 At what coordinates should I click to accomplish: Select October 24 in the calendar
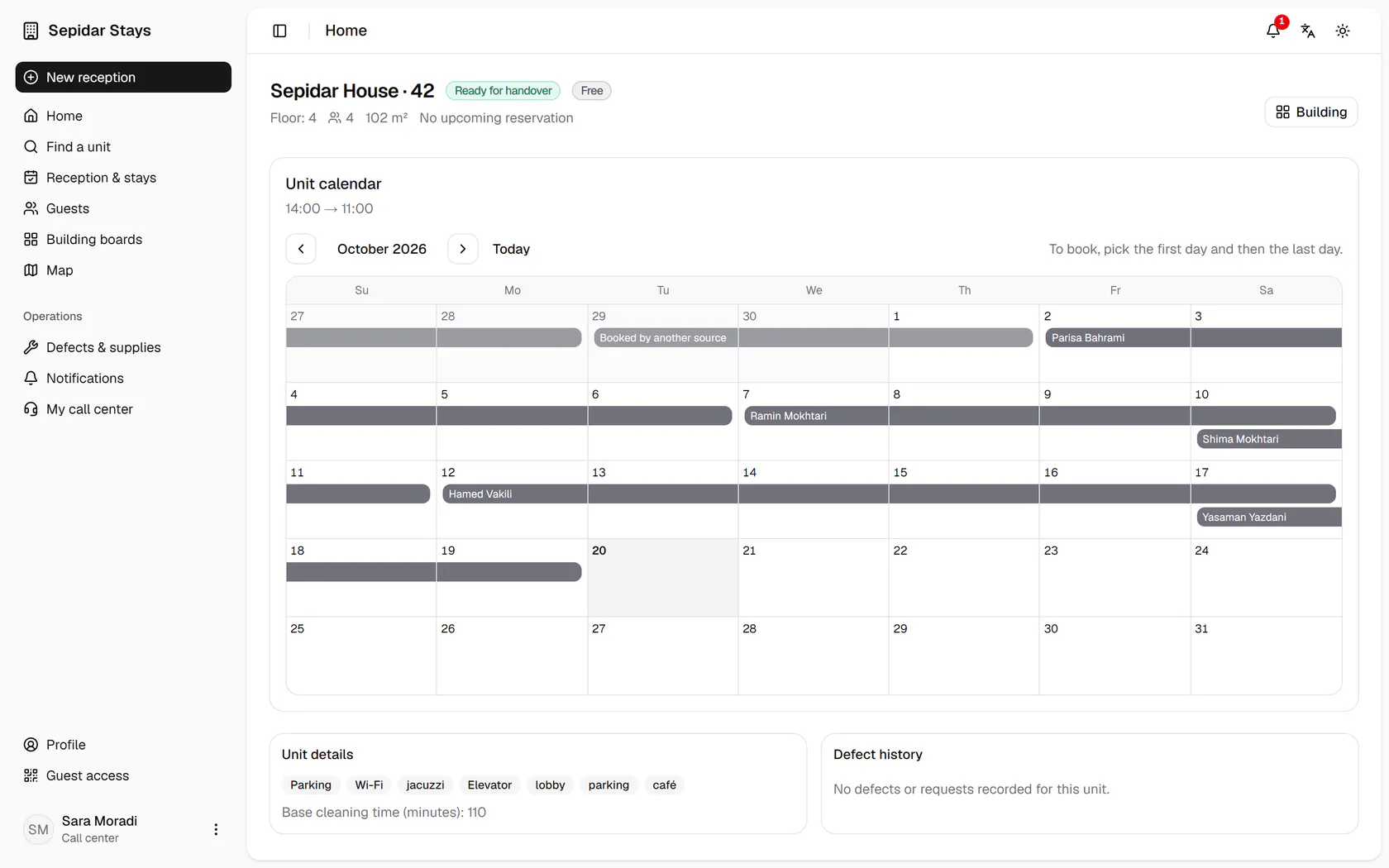click(x=1266, y=578)
